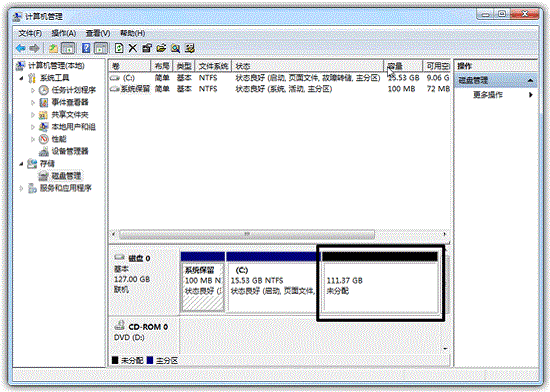Sort by the 状态 column header
The width and height of the screenshot is (550, 392).
pyautogui.click(x=307, y=66)
